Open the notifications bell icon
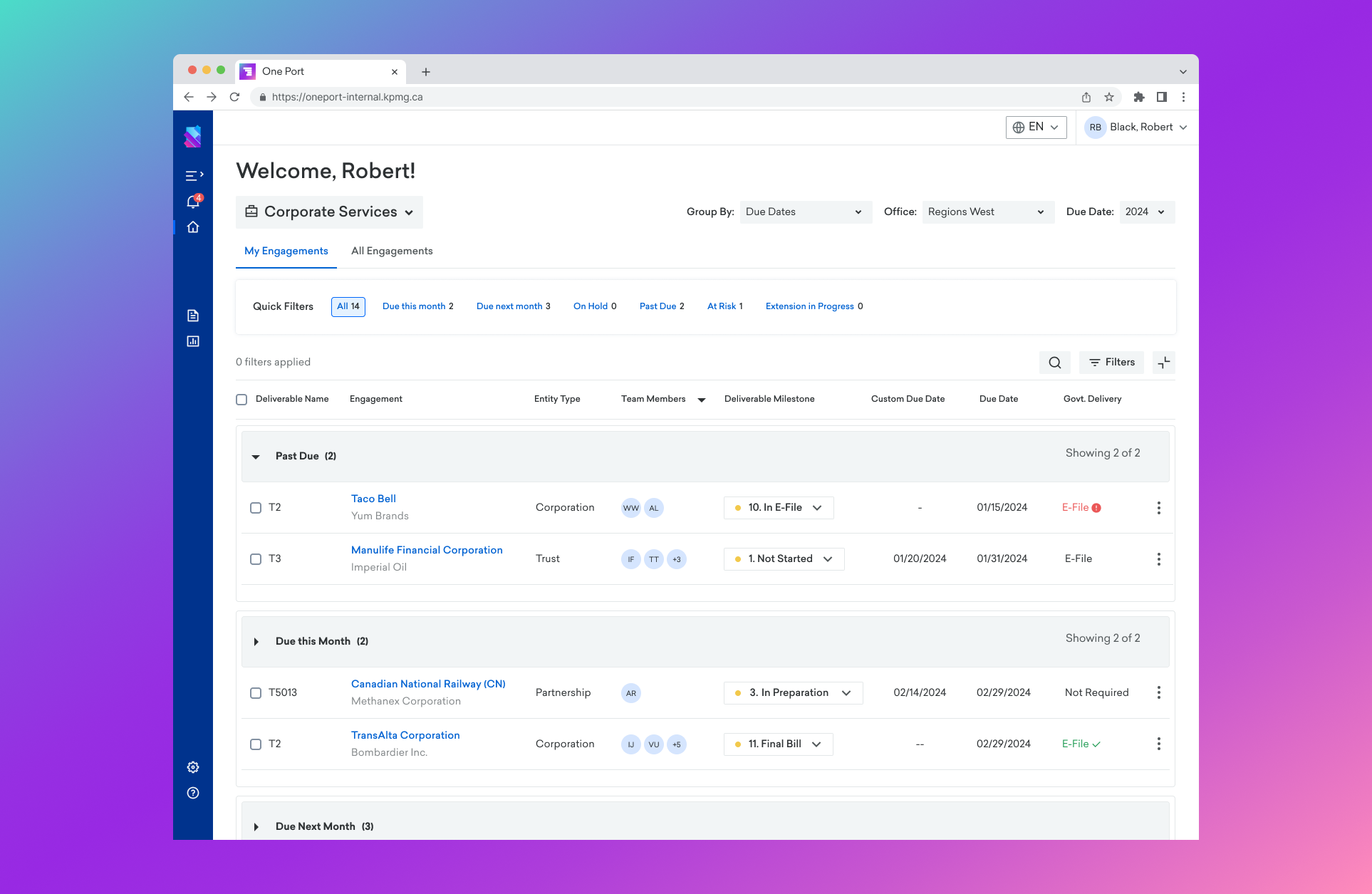1372x894 pixels. coord(193,202)
